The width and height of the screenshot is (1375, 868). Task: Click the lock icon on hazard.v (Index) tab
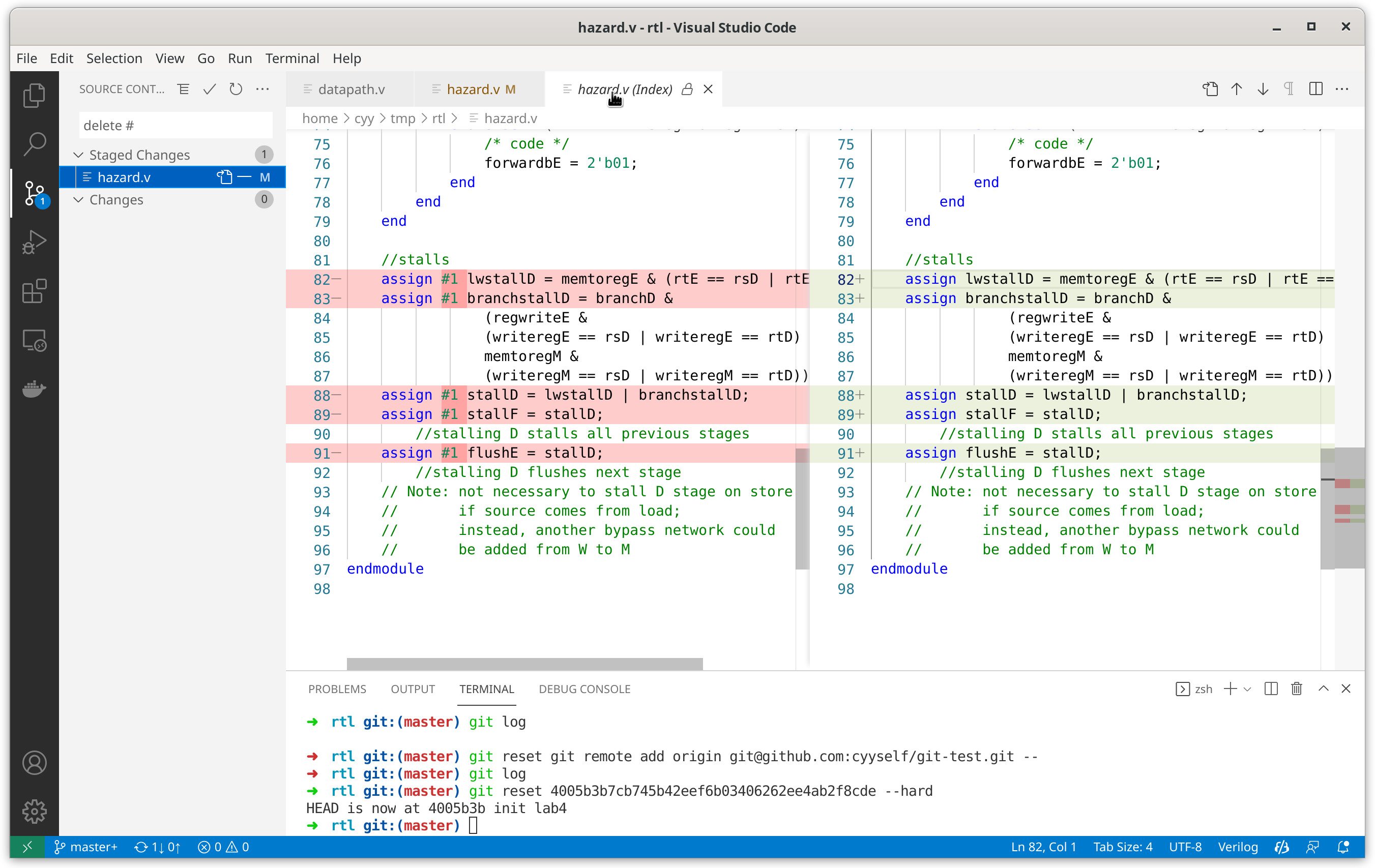tap(688, 89)
